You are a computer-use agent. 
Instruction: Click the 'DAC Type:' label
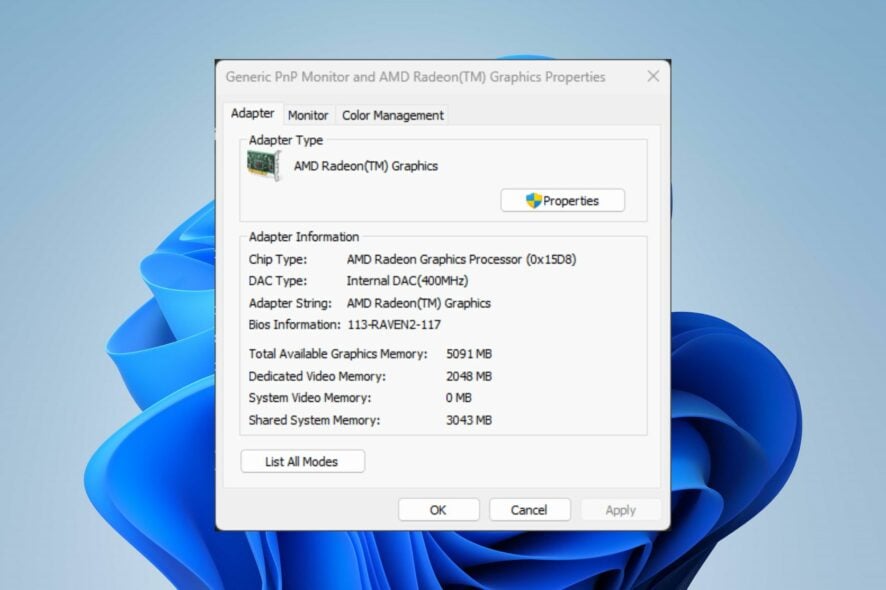tap(278, 281)
